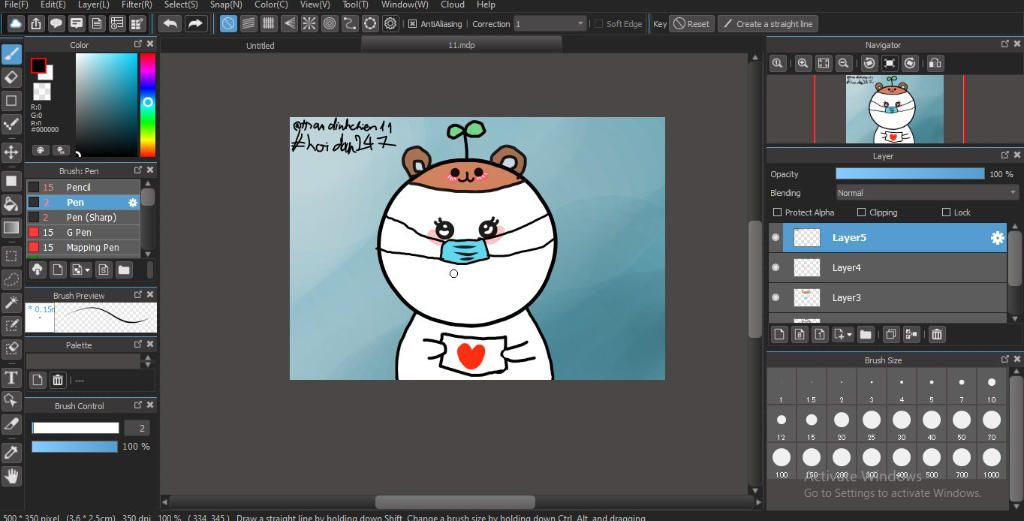Enable the layer Lock checkbox
1024x521 pixels.
[x=946, y=212]
